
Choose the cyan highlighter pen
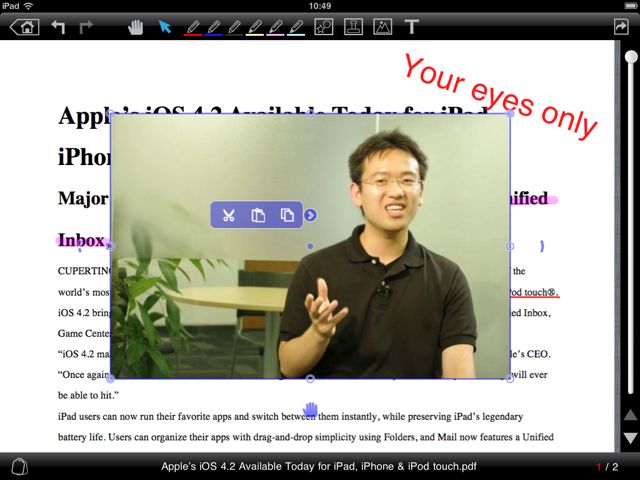pyautogui.click(x=296, y=28)
